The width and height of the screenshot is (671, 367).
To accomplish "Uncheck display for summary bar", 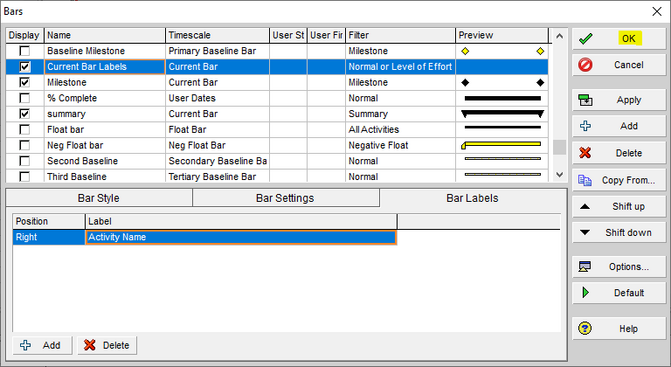I will 25,114.
